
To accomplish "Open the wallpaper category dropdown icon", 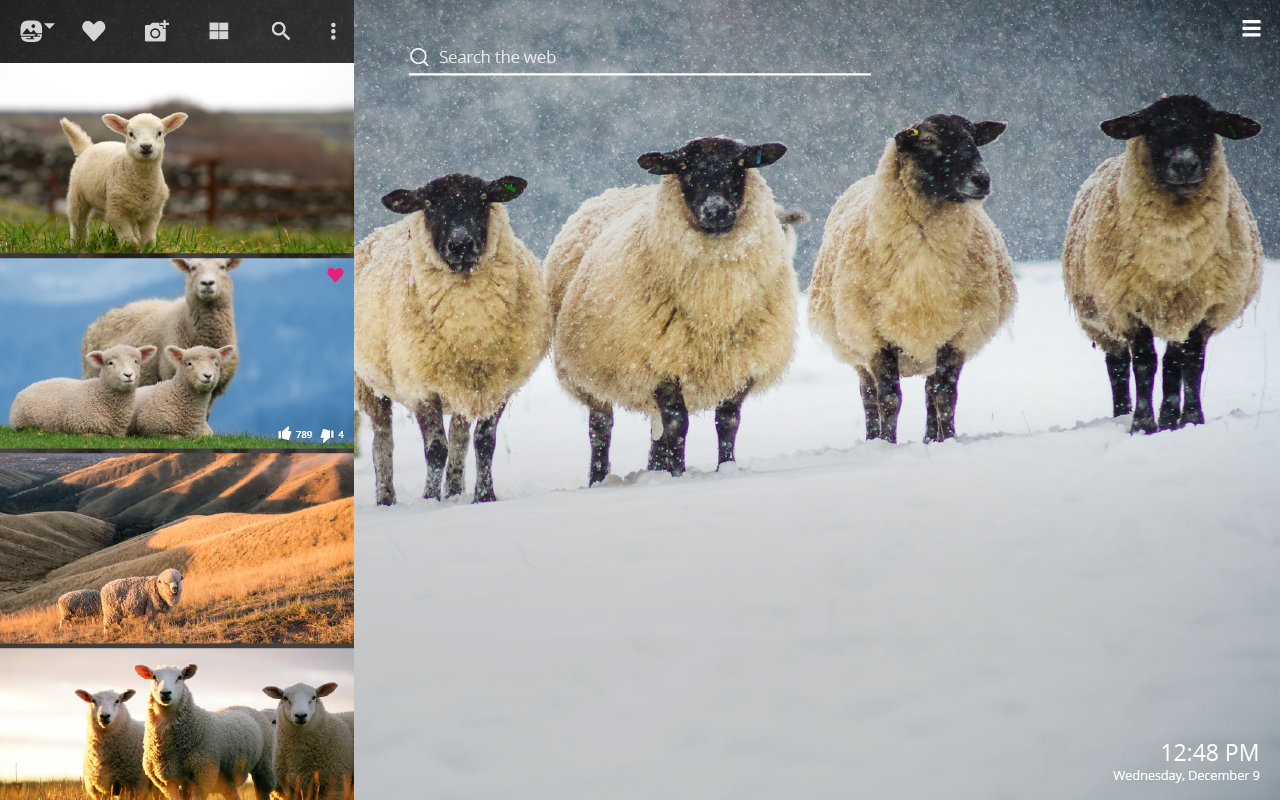I will click(x=37, y=31).
